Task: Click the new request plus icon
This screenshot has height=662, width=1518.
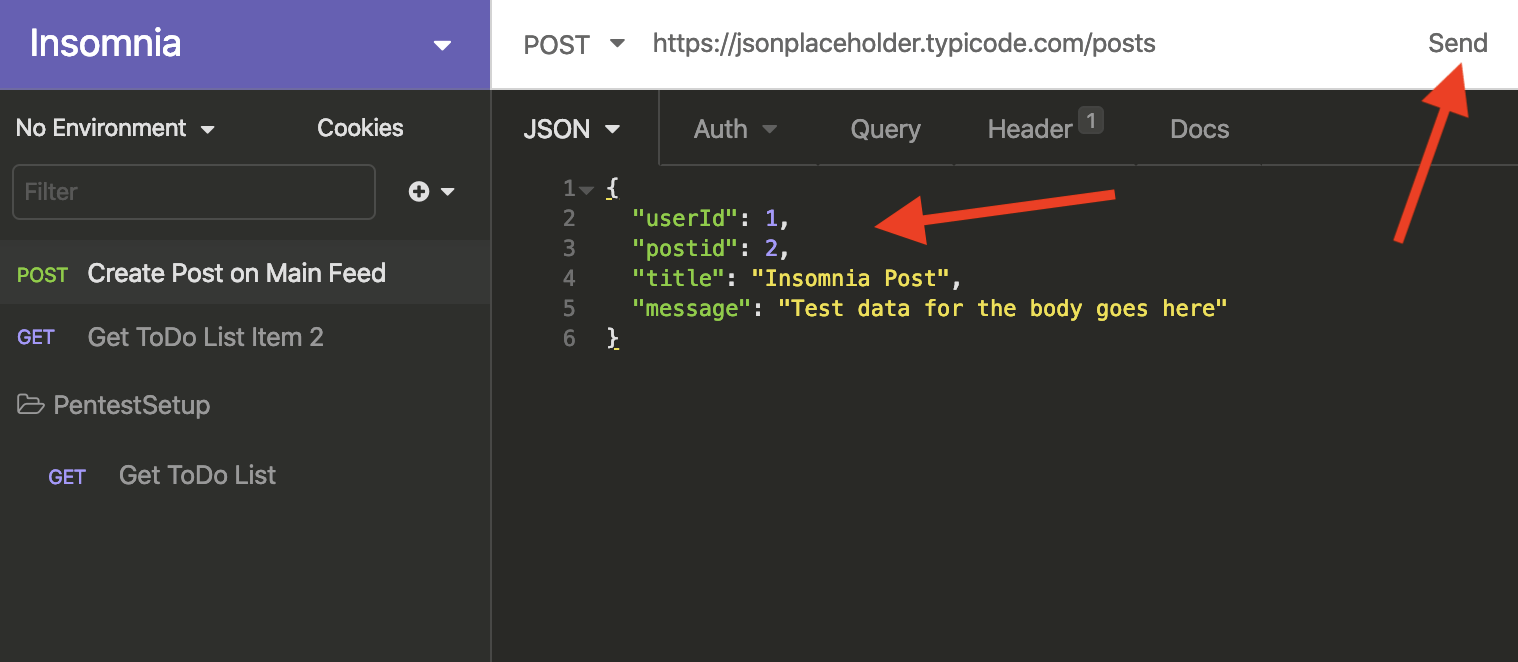Action: (419, 191)
